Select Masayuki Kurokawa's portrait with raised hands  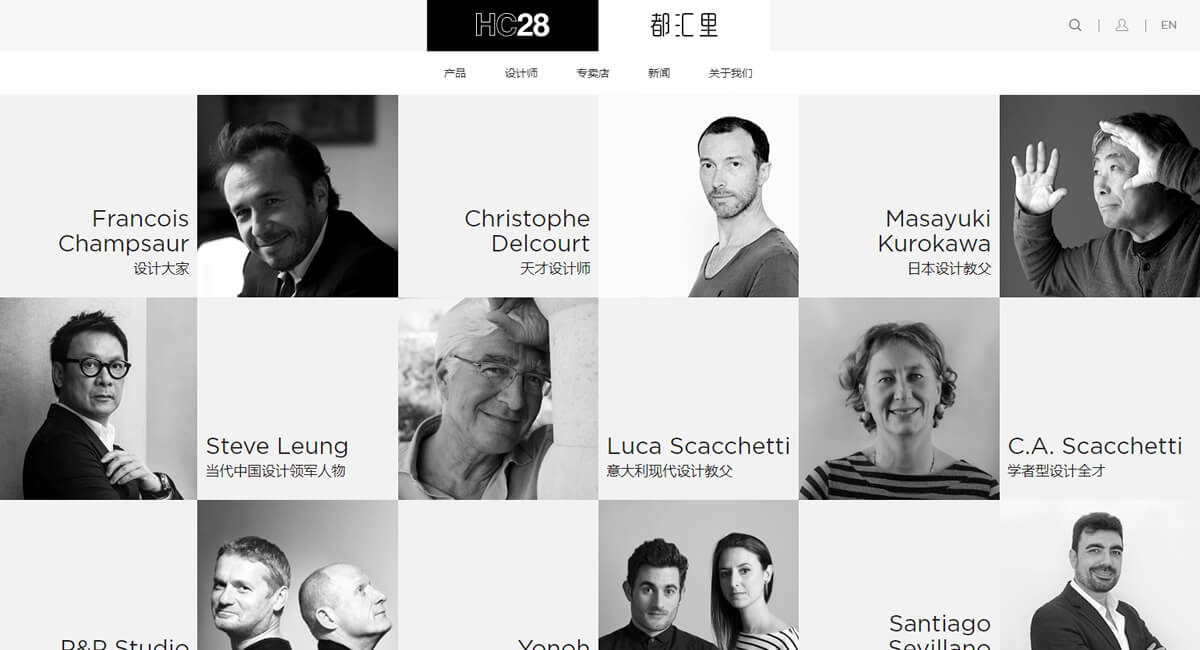point(1100,196)
